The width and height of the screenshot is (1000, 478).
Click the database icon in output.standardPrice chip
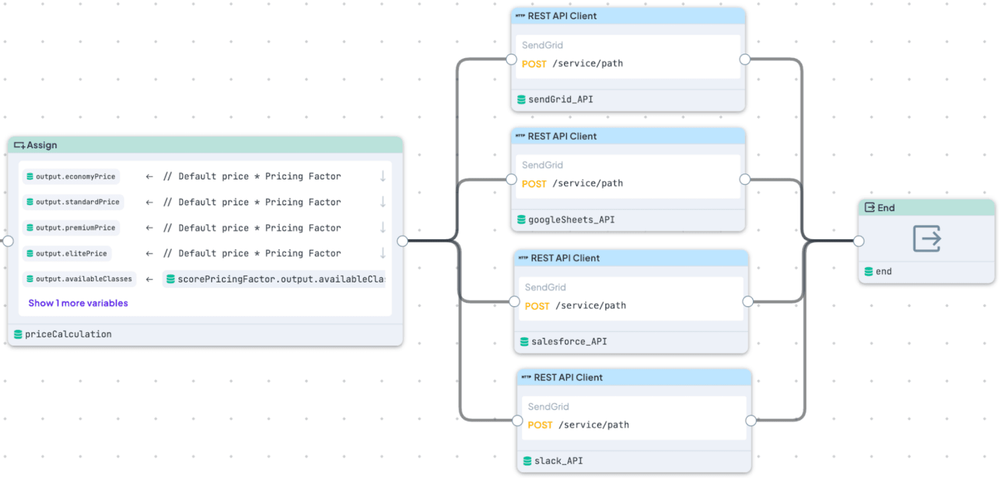29,202
